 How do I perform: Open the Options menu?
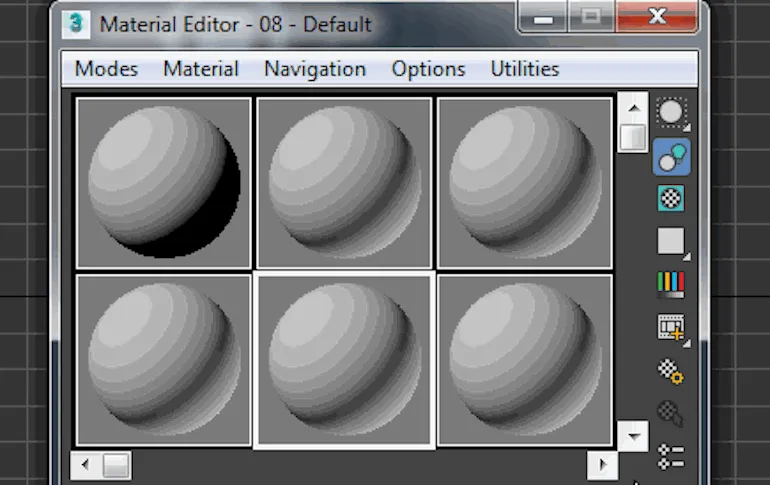pyautogui.click(x=428, y=69)
